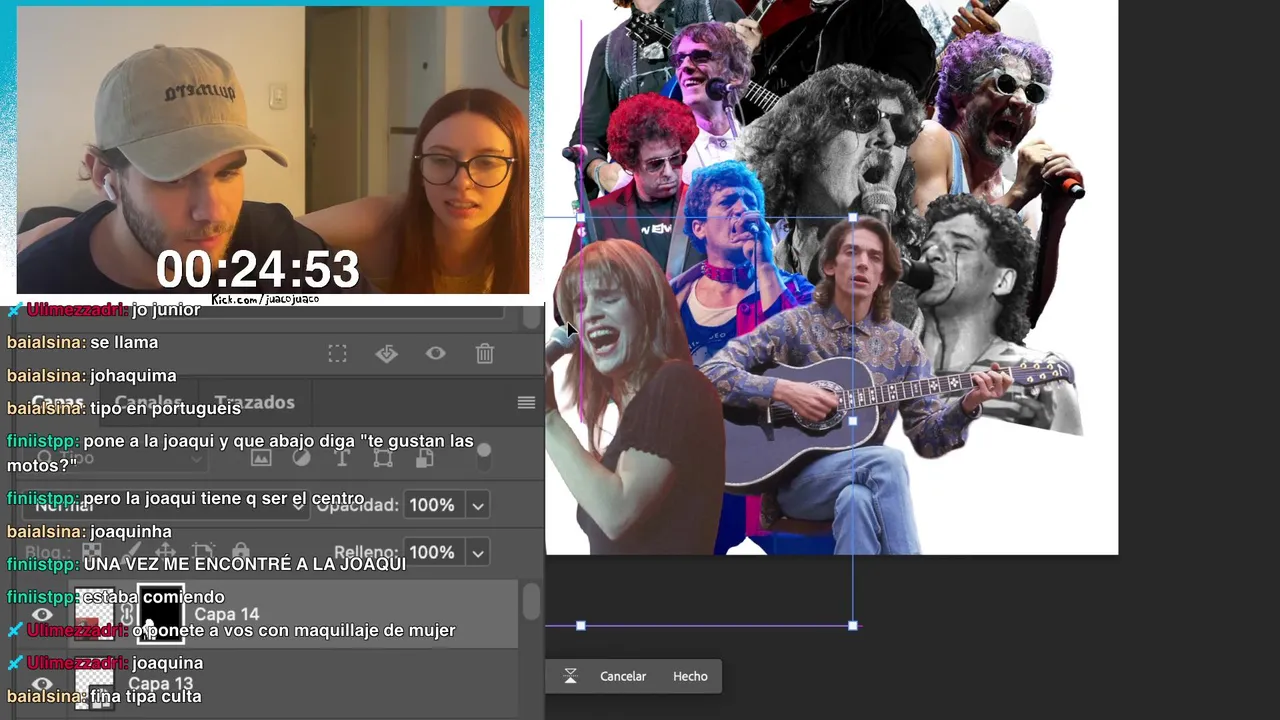Image resolution: width=1280 pixels, height=720 pixels.
Task: Hide the Capa 13 layer
Action: click(x=42, y=685)
